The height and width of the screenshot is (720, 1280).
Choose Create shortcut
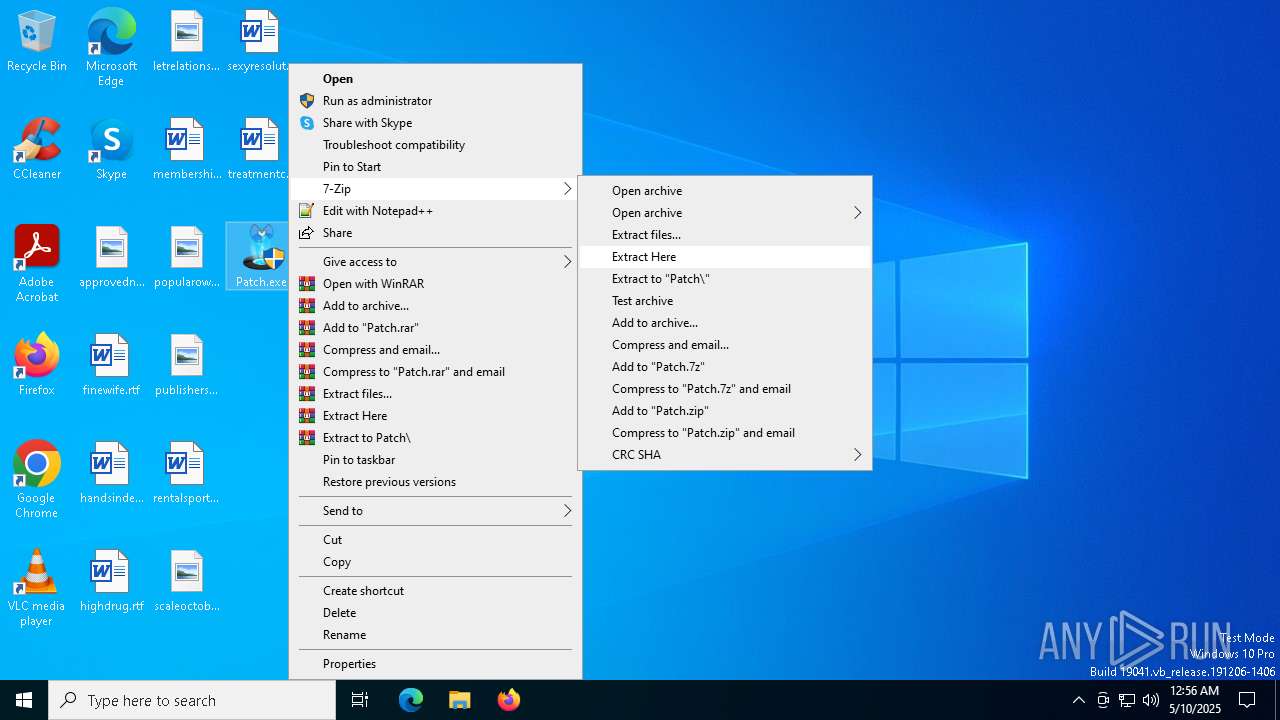(x=435, y=591)
